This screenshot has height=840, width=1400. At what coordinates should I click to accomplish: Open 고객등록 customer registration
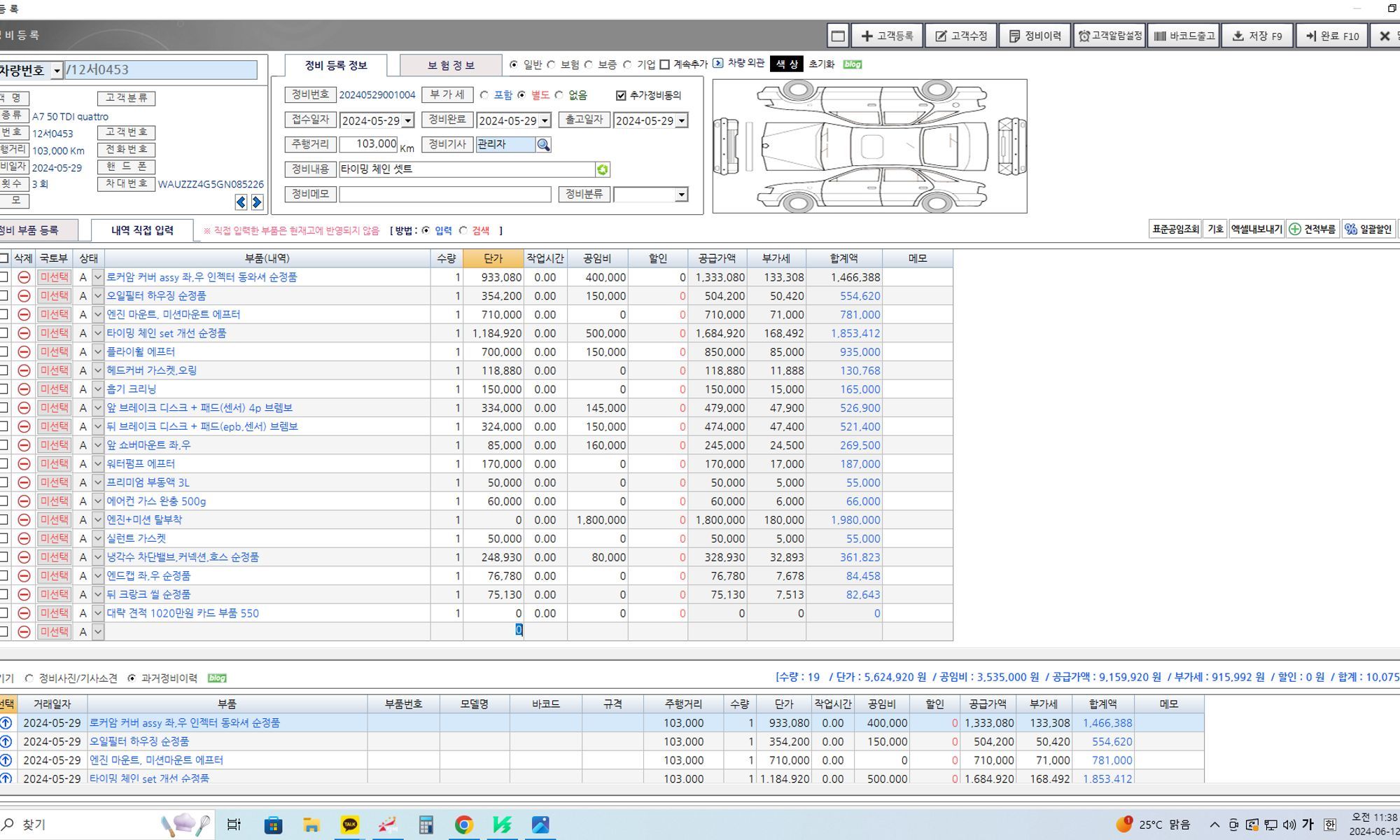[x=887, y=36]
